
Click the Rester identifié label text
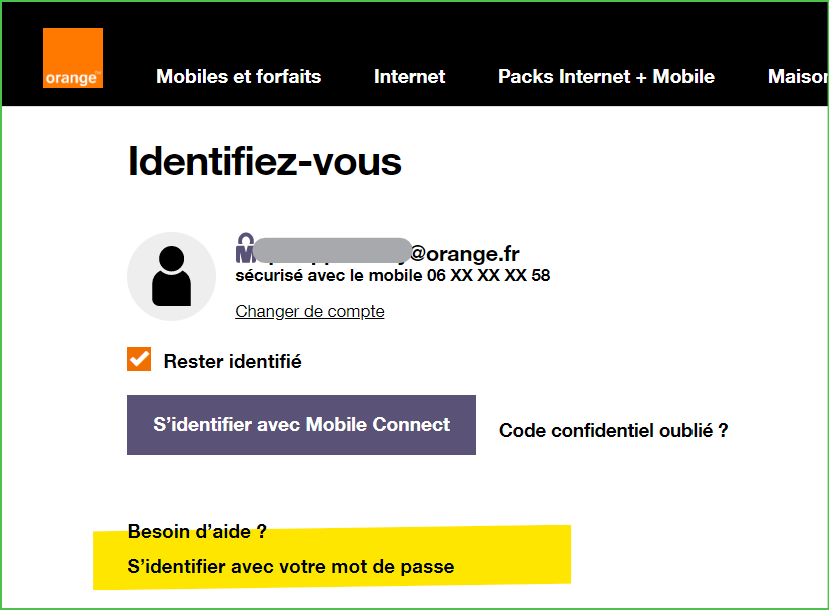232,361
